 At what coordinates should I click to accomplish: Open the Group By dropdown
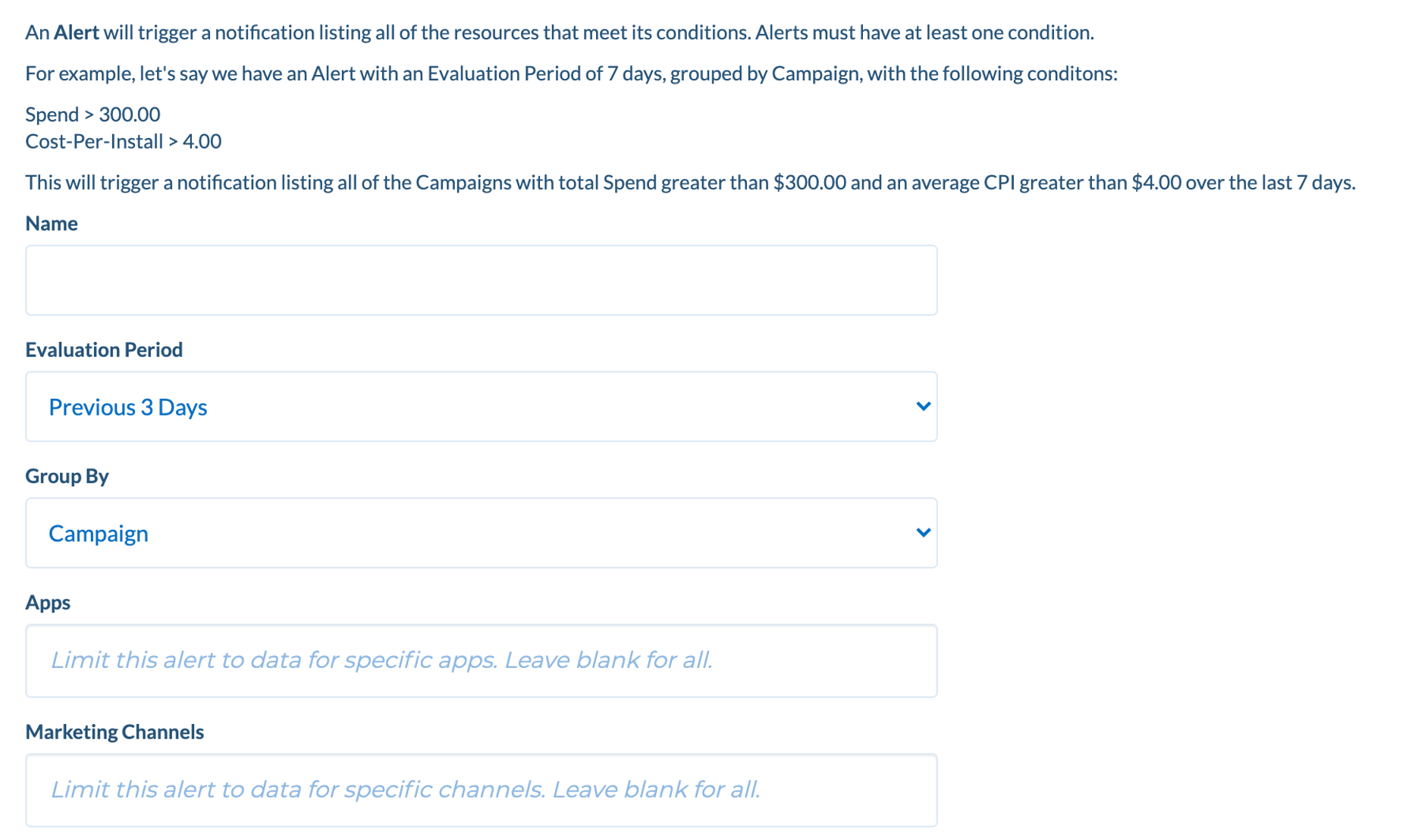[x=482, y=533]
